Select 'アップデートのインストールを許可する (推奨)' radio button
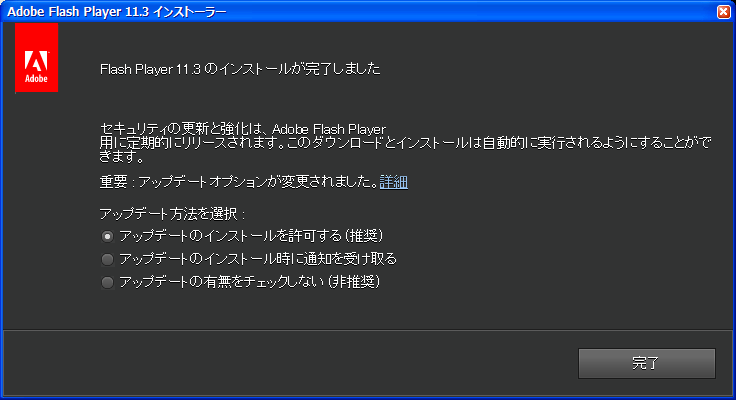This screenshot has height=400, width=736. (108, 236)
